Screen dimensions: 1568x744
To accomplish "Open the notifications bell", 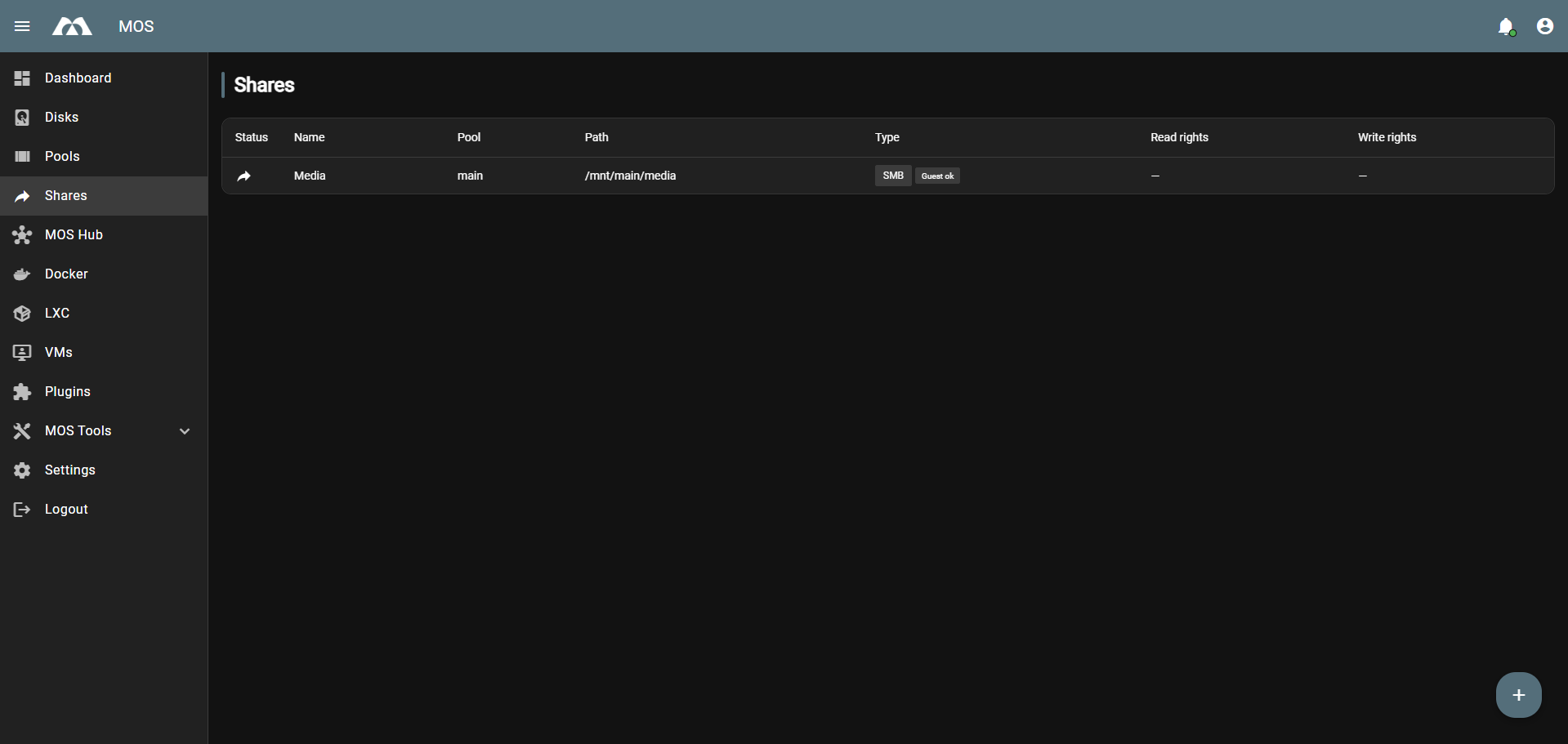I will click(x=1506, y=27).
